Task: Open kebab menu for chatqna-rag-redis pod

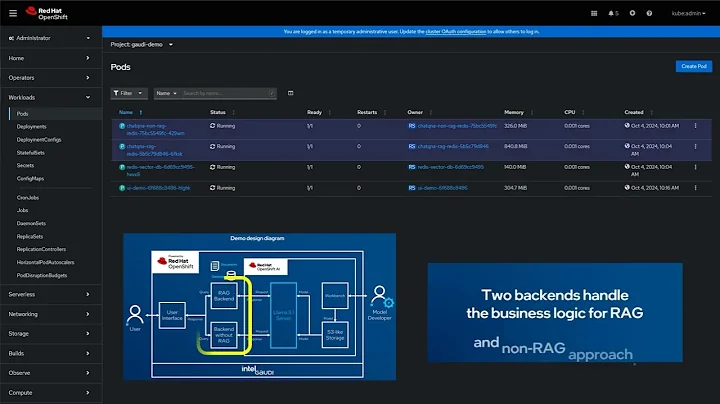Action: 696,146
